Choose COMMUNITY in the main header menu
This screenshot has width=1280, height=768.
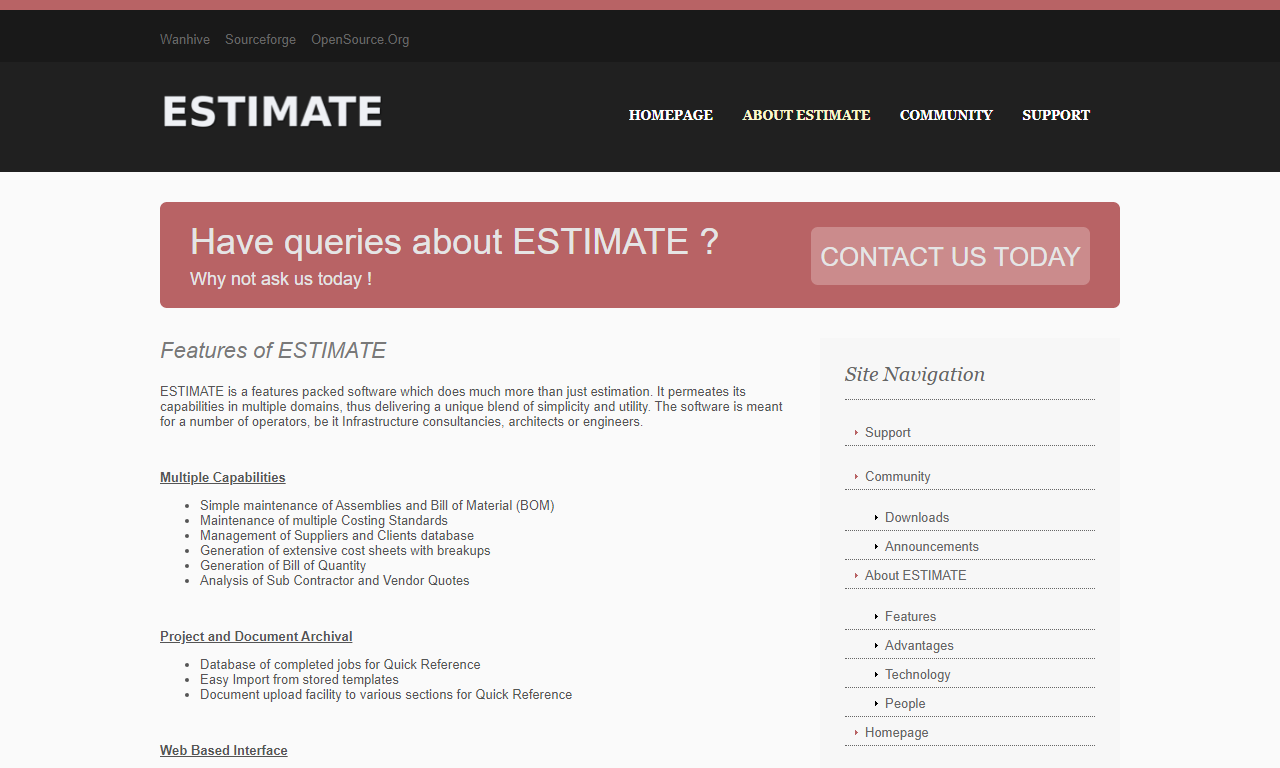tap(946, 115)
